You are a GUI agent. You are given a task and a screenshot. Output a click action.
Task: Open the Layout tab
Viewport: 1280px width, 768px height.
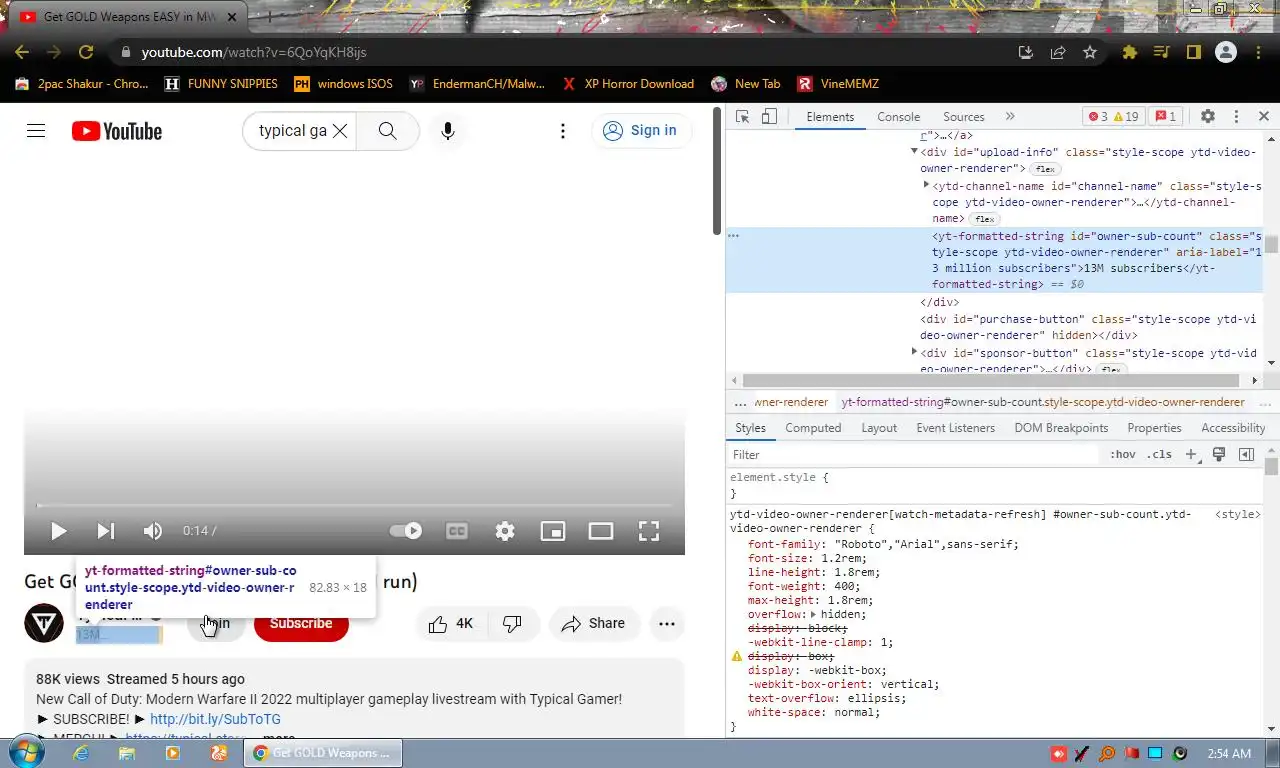coord(879,428)
